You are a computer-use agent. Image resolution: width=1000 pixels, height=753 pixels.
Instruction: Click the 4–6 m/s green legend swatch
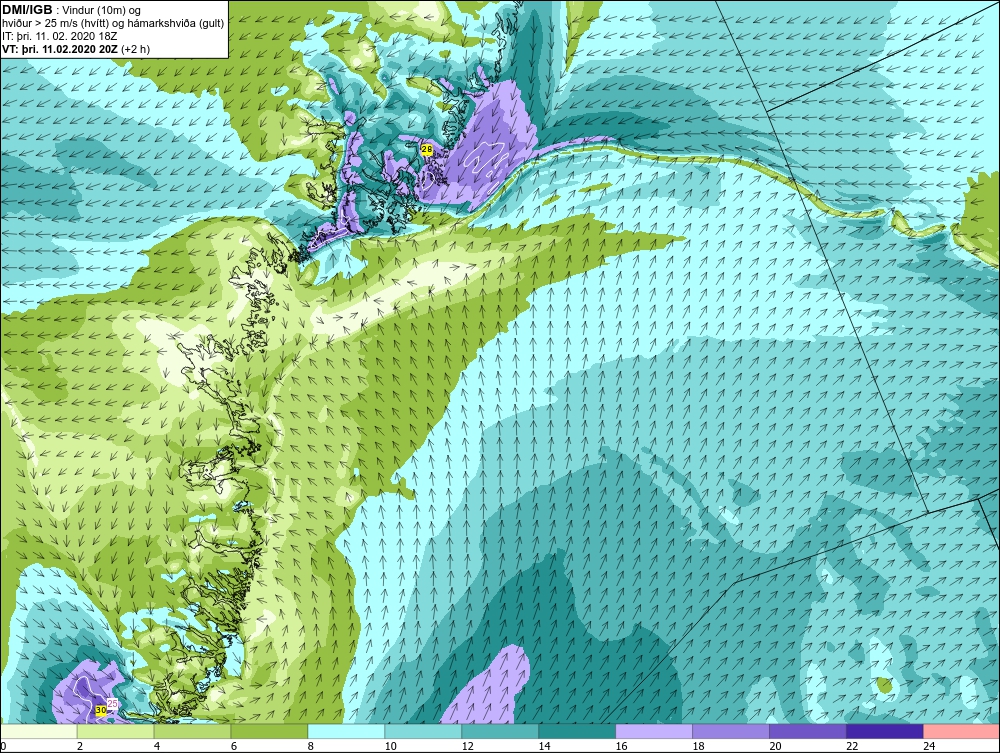[193, 731]
